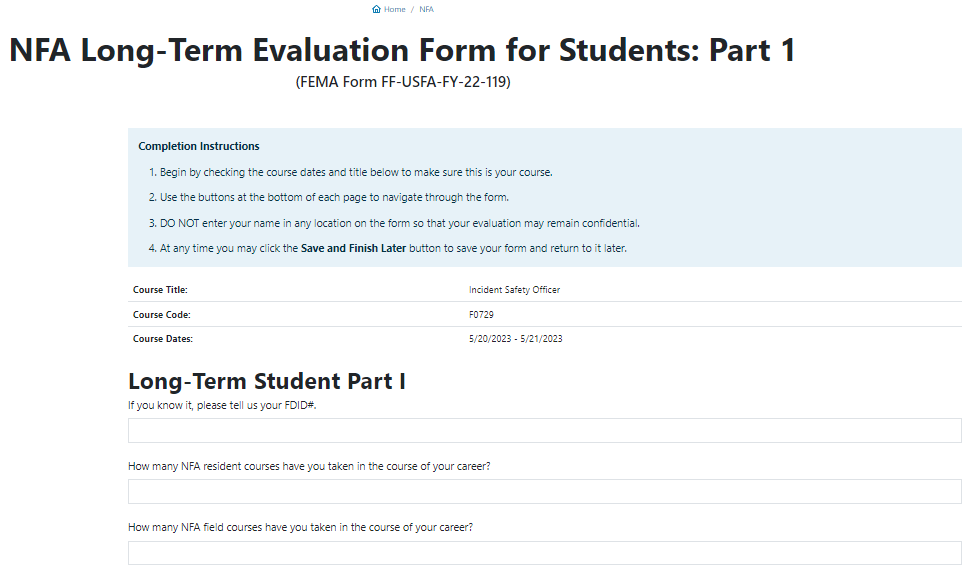Click the main evaluation form page title

click(x=402, y=50)
